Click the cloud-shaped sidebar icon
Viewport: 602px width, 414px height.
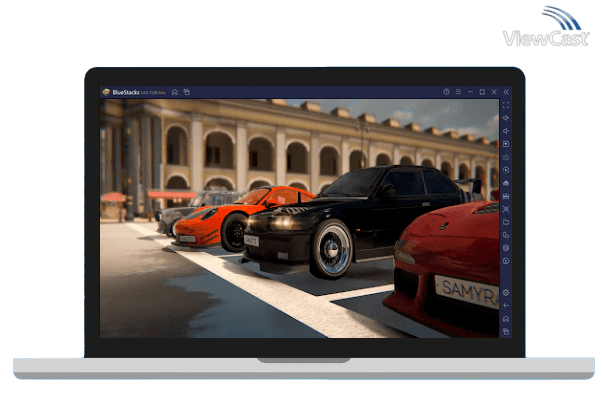[x=506, y=183]
